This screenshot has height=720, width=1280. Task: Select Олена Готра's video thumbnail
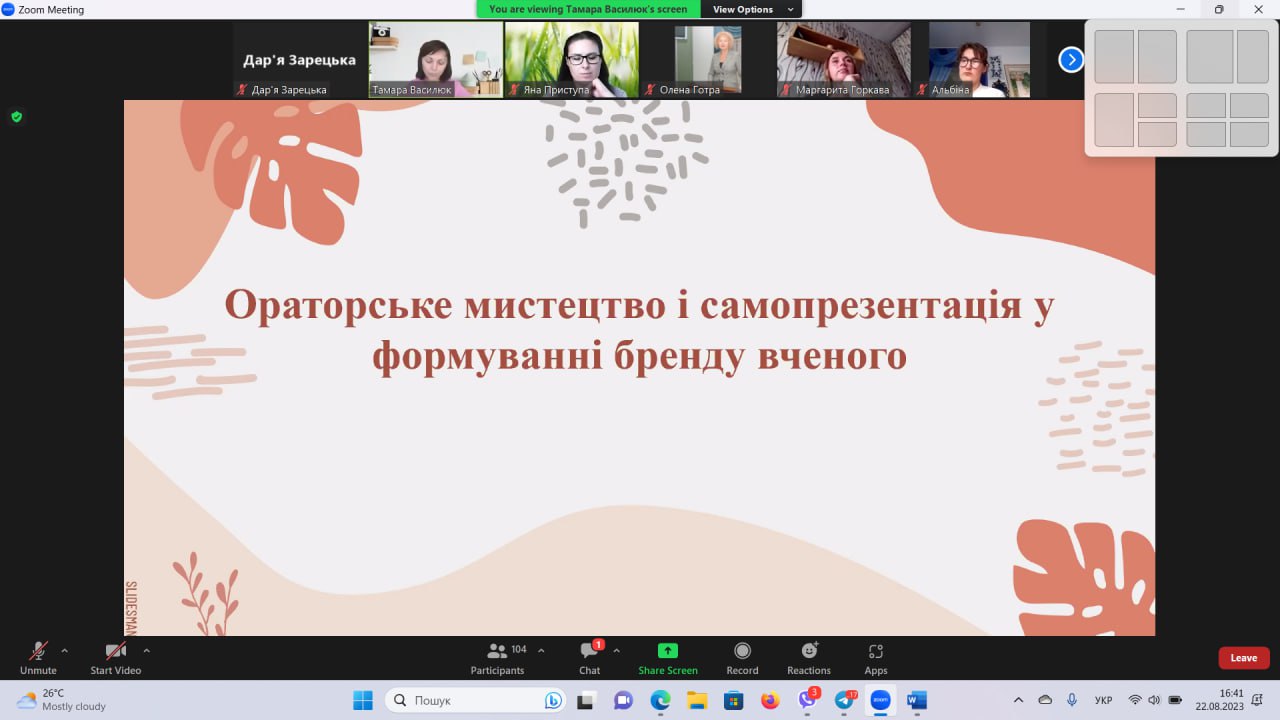pos(708,60)
